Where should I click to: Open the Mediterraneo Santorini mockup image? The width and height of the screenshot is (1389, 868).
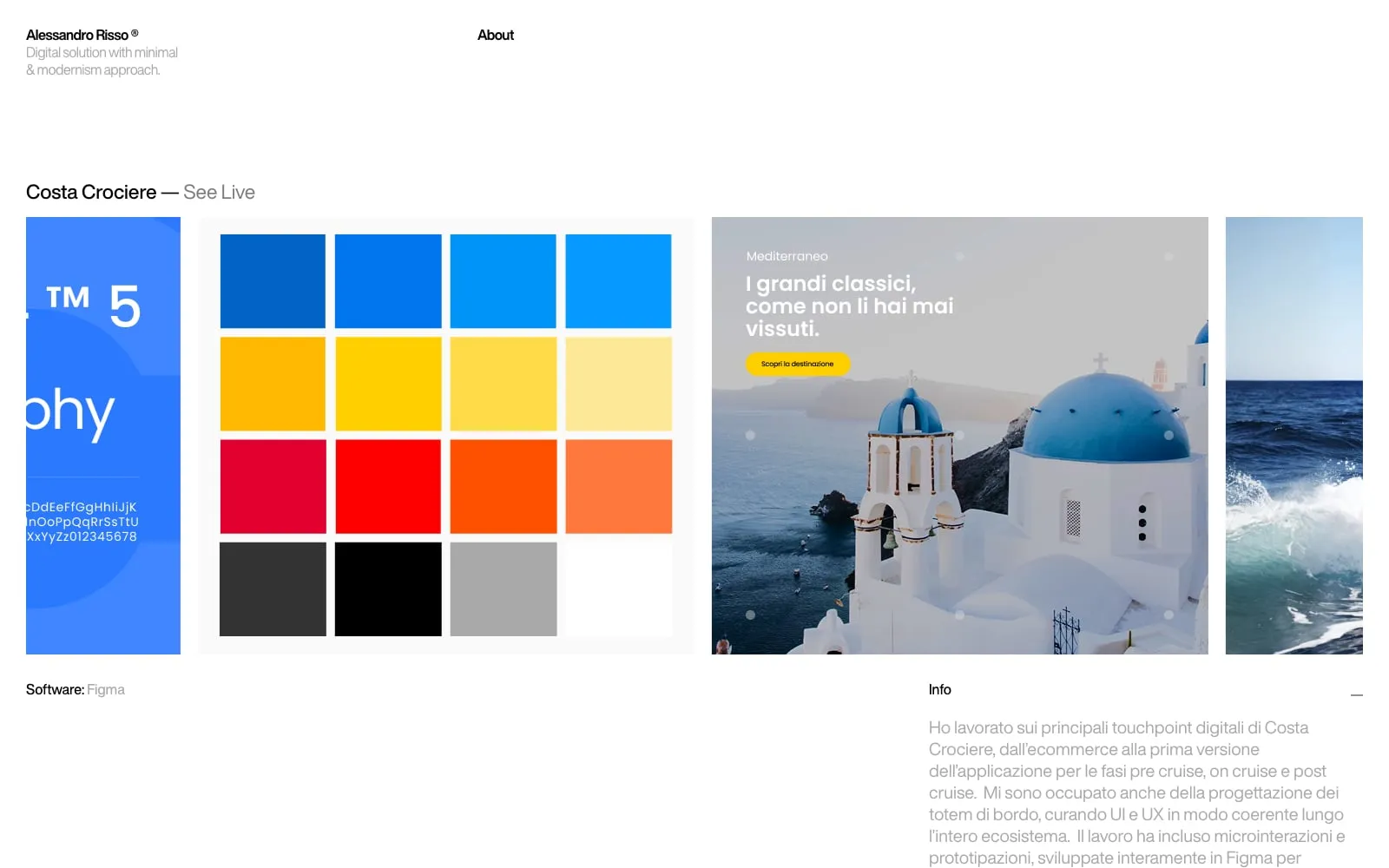(x=960, y=436)
